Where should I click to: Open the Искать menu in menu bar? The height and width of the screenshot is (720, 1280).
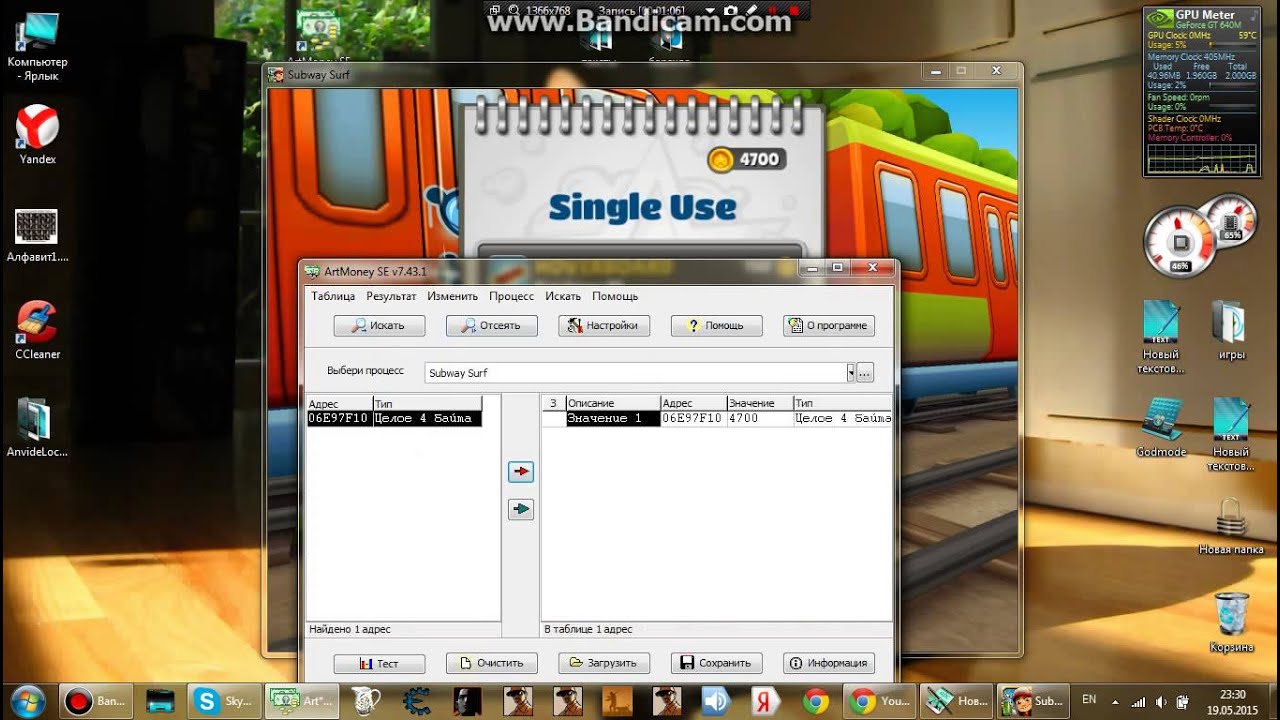click(563, 296)
